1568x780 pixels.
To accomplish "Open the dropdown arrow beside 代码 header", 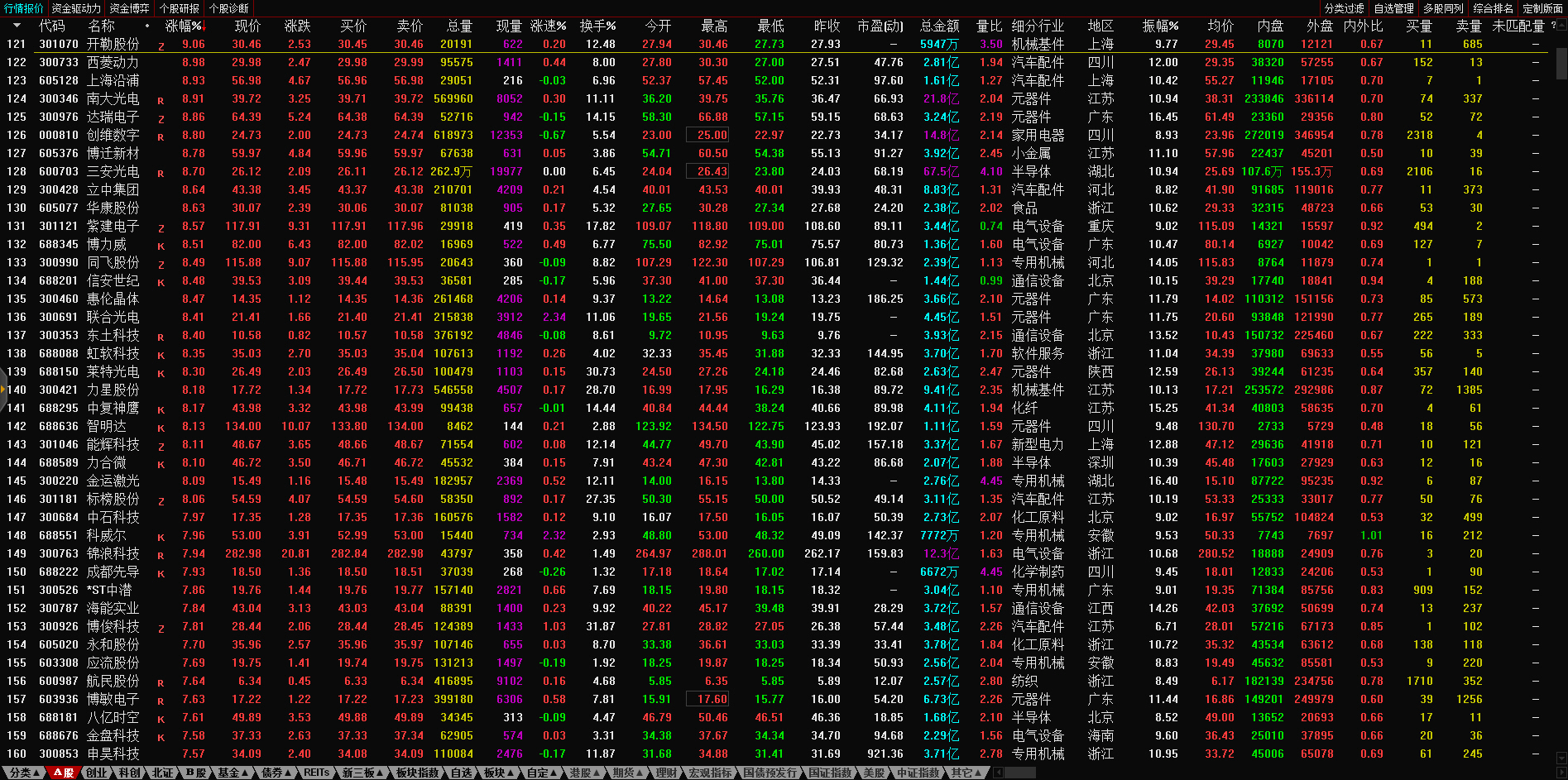I will (17, 26).
